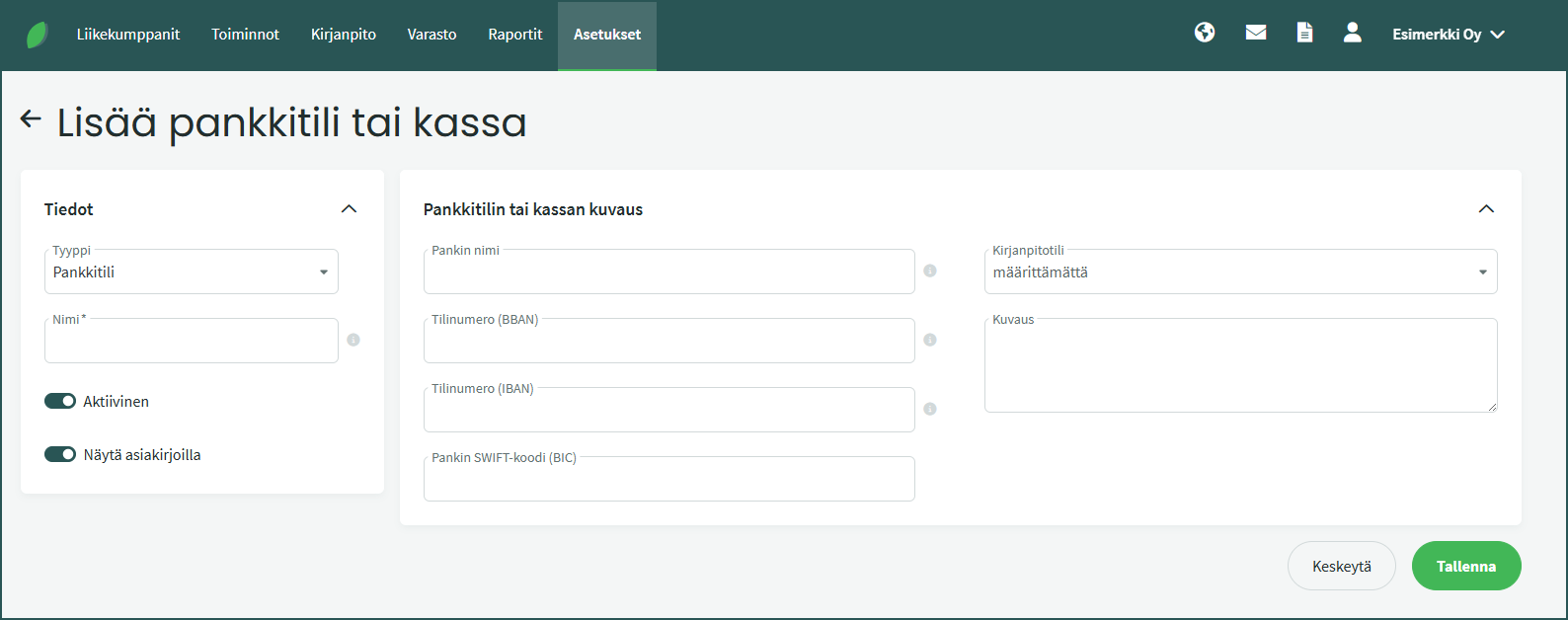The width and height of the screenshot is (1568, 620).
Task: Open the Raportit menu
Action: point(515,35)
